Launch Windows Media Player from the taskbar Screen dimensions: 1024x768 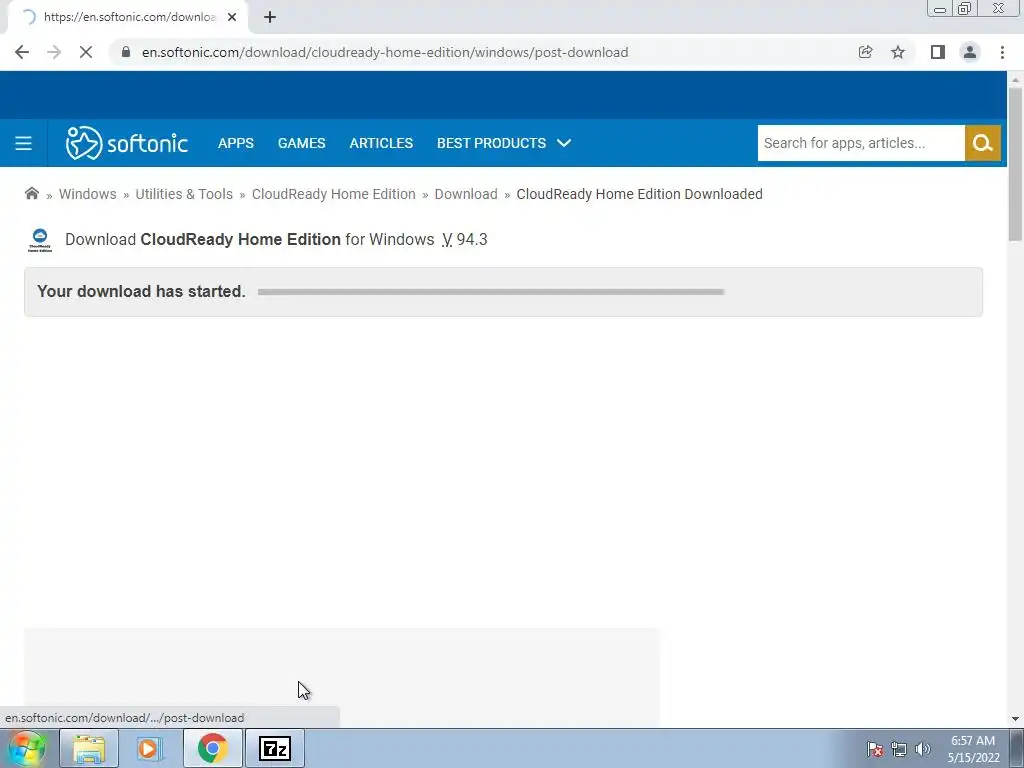click(x=149, y=748)
